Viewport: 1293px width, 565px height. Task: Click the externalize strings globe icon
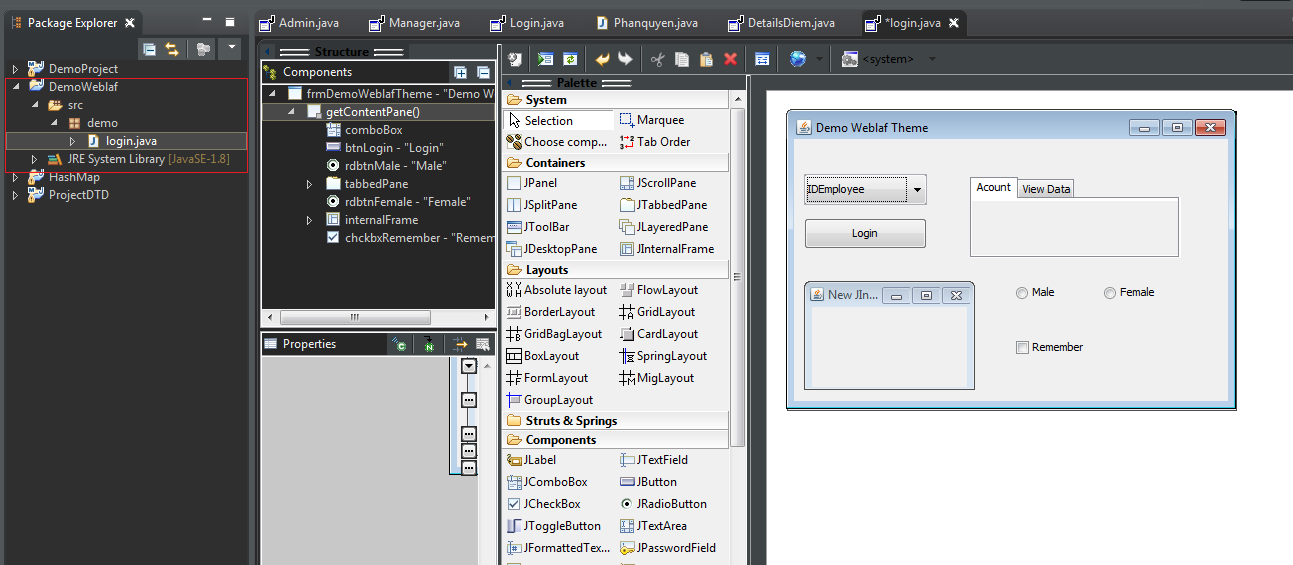coord(797,59)
